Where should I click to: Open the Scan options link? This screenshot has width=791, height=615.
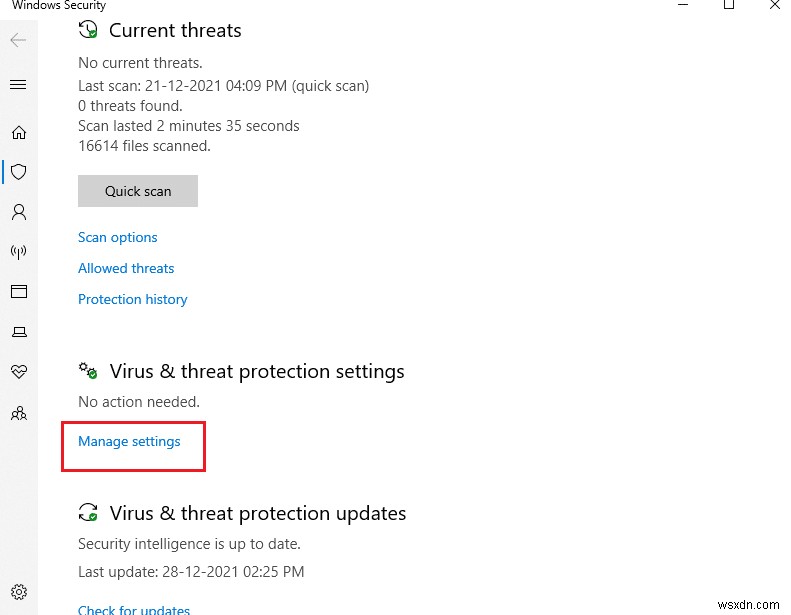pyautogui.click(x=118, y=237)
